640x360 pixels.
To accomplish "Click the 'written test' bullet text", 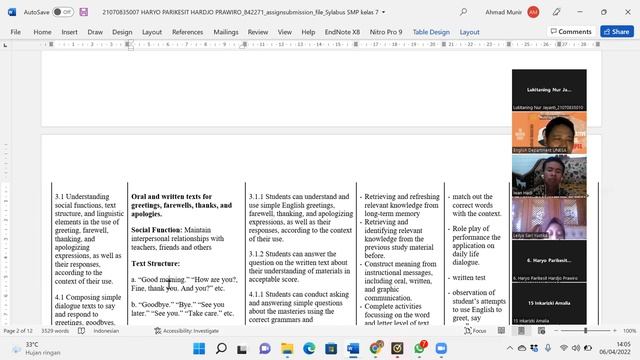I will 469,278.
